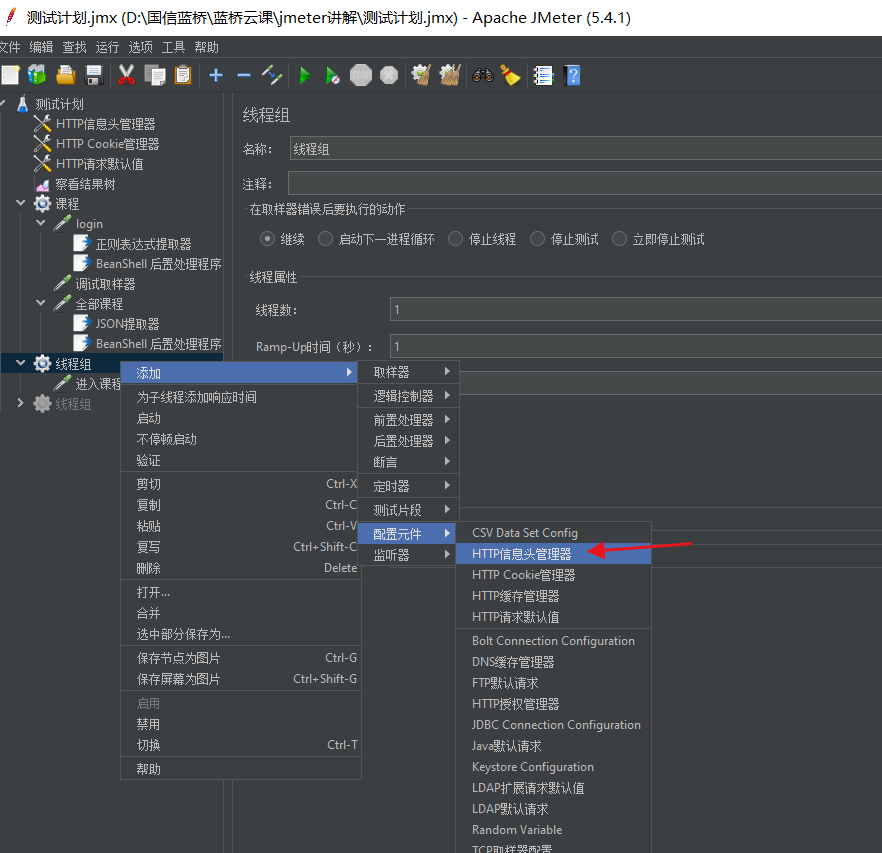882x853 pixels.
Task: Click the Open file folder icon
Action: tap(66, 75)
